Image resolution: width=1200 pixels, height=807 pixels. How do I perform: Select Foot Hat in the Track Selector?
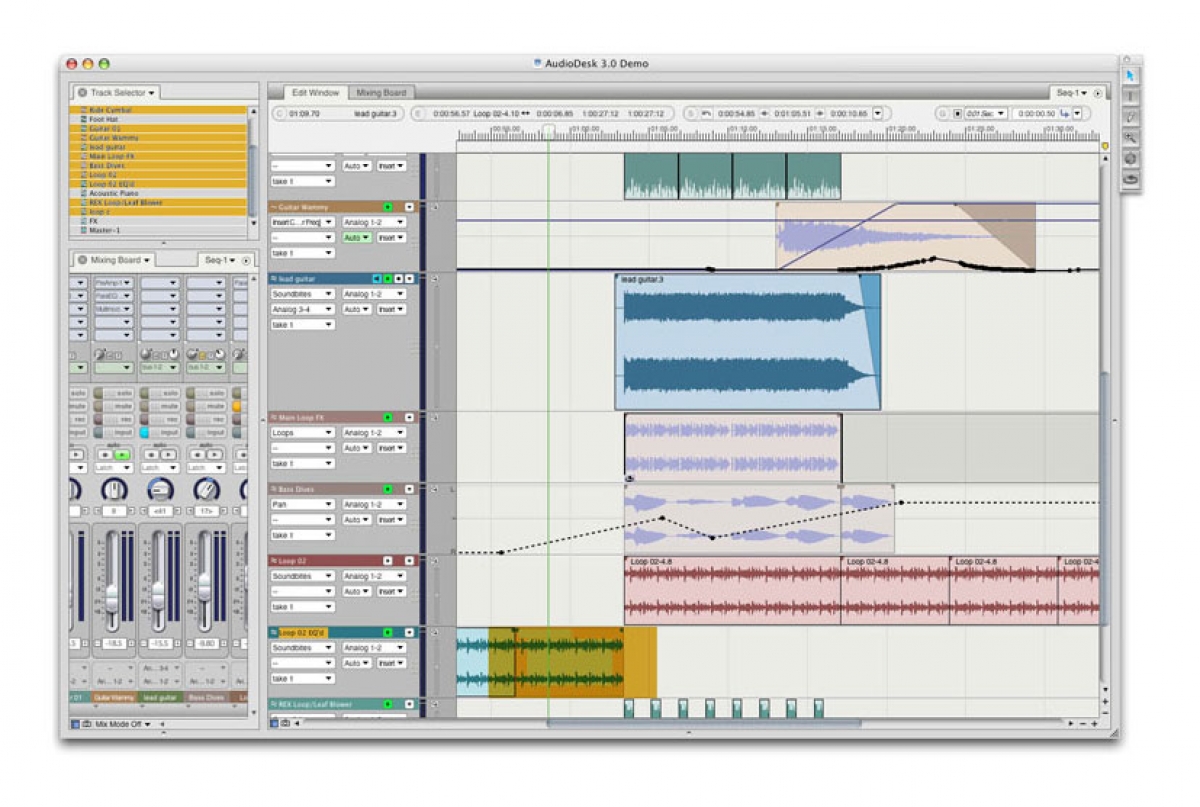(160, 118)
